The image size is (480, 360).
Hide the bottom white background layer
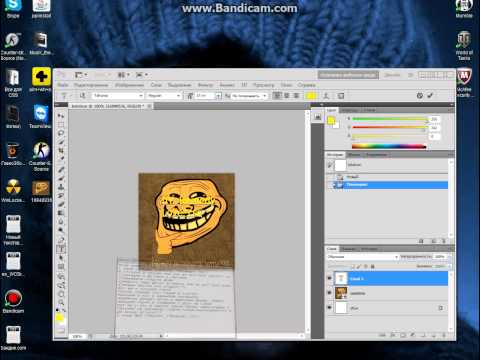(330, 308)
